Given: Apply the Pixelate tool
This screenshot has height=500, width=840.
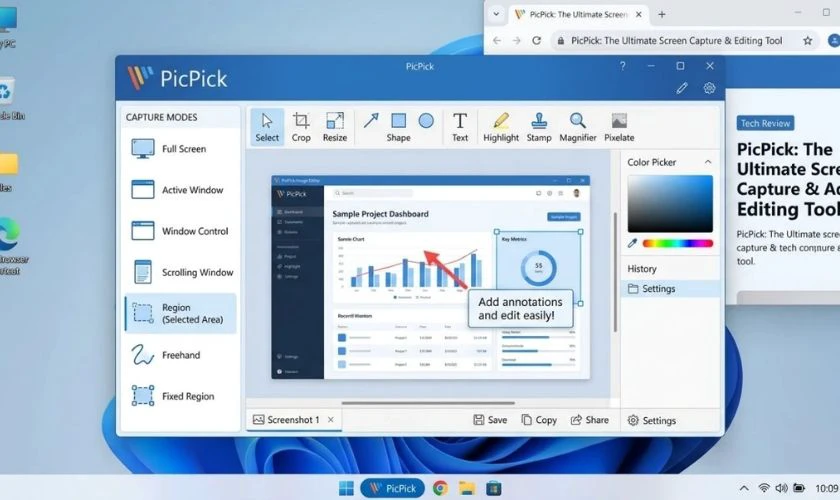Looking at the screenshot, I should pos(619,127).
